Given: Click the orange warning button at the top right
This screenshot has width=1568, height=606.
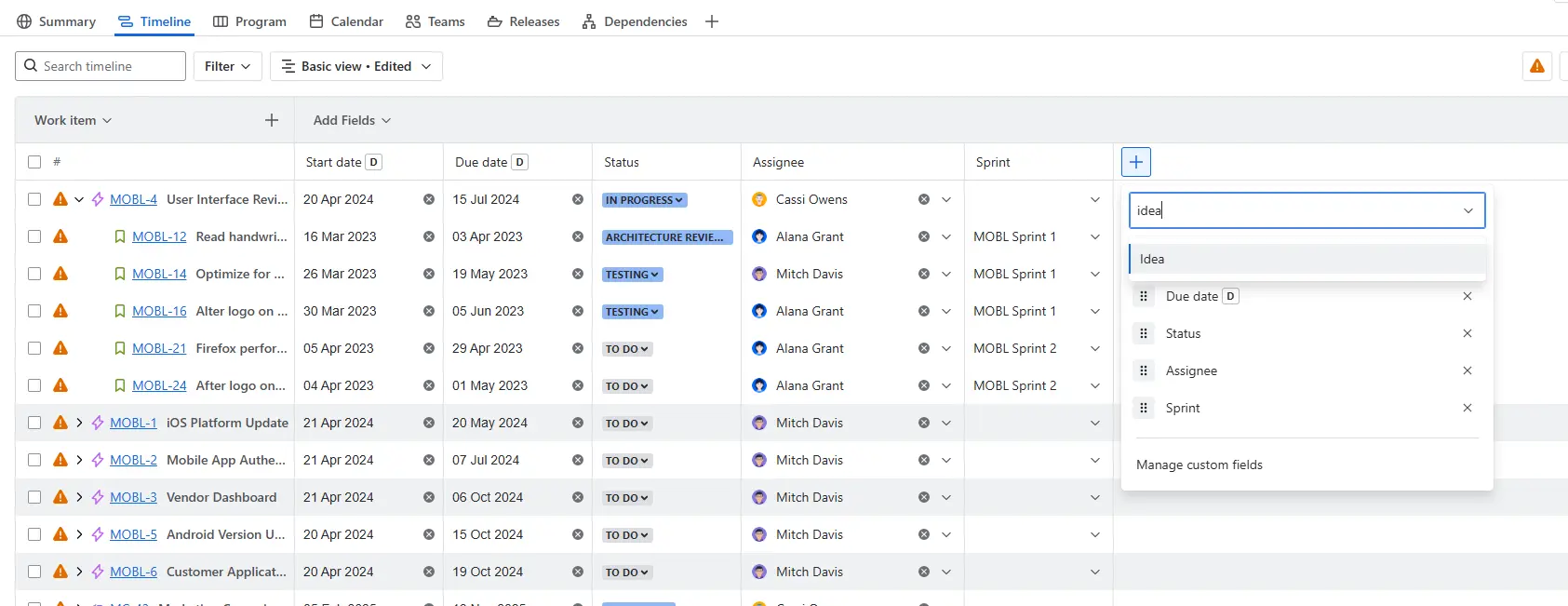Looking at the screenshot, I should click(1537, 66).
